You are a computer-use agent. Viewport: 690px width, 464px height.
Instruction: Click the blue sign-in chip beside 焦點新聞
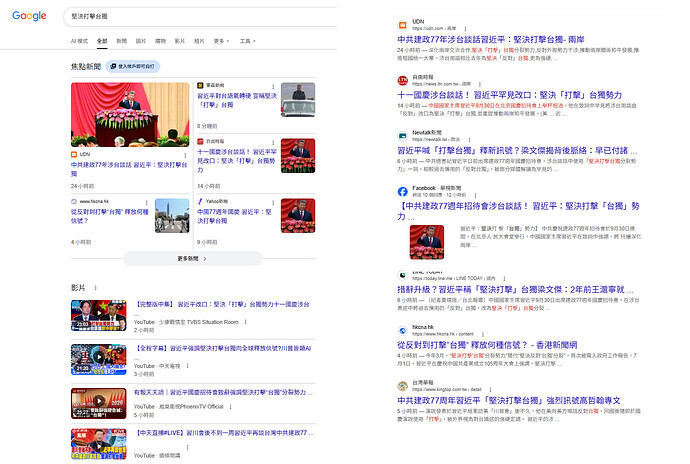133,66
